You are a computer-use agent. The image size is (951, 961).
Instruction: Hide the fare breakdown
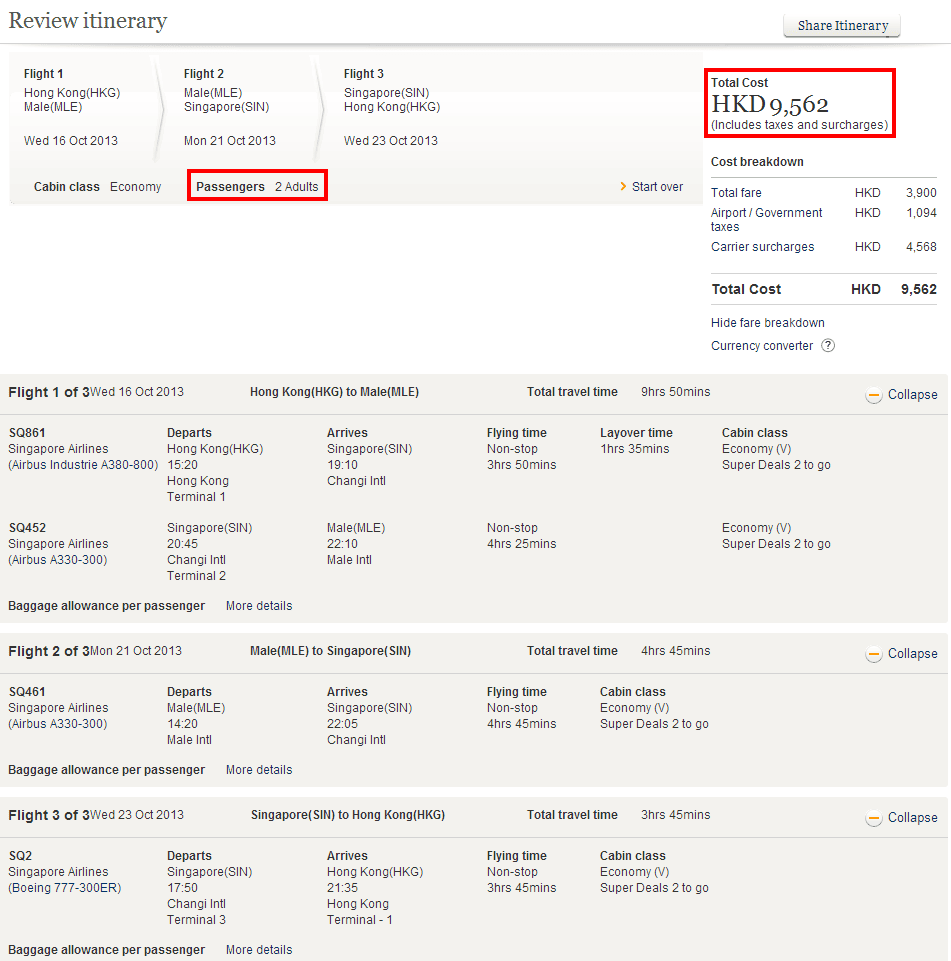[x=767, y=323]
